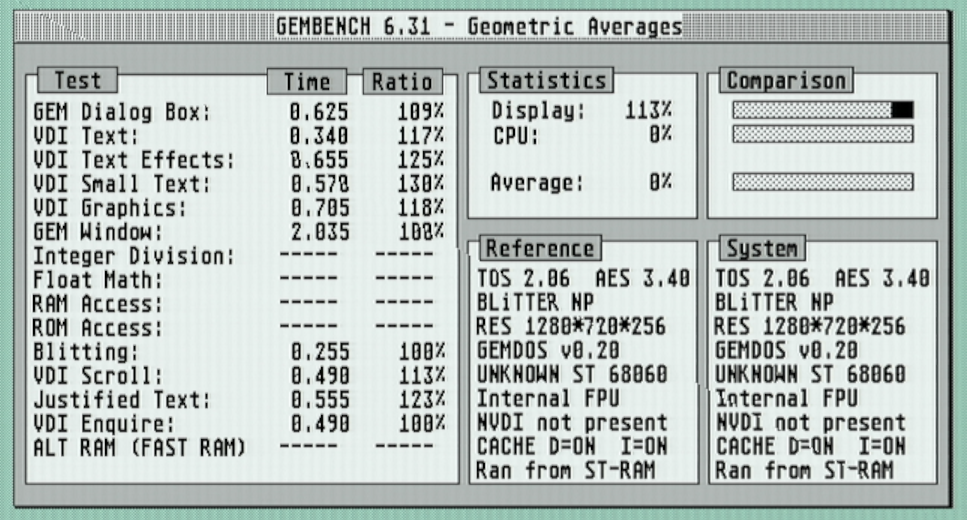The width and height of the screenshot is (967, 520).
Task: Click the Display comparison bar
Action: 823,110
